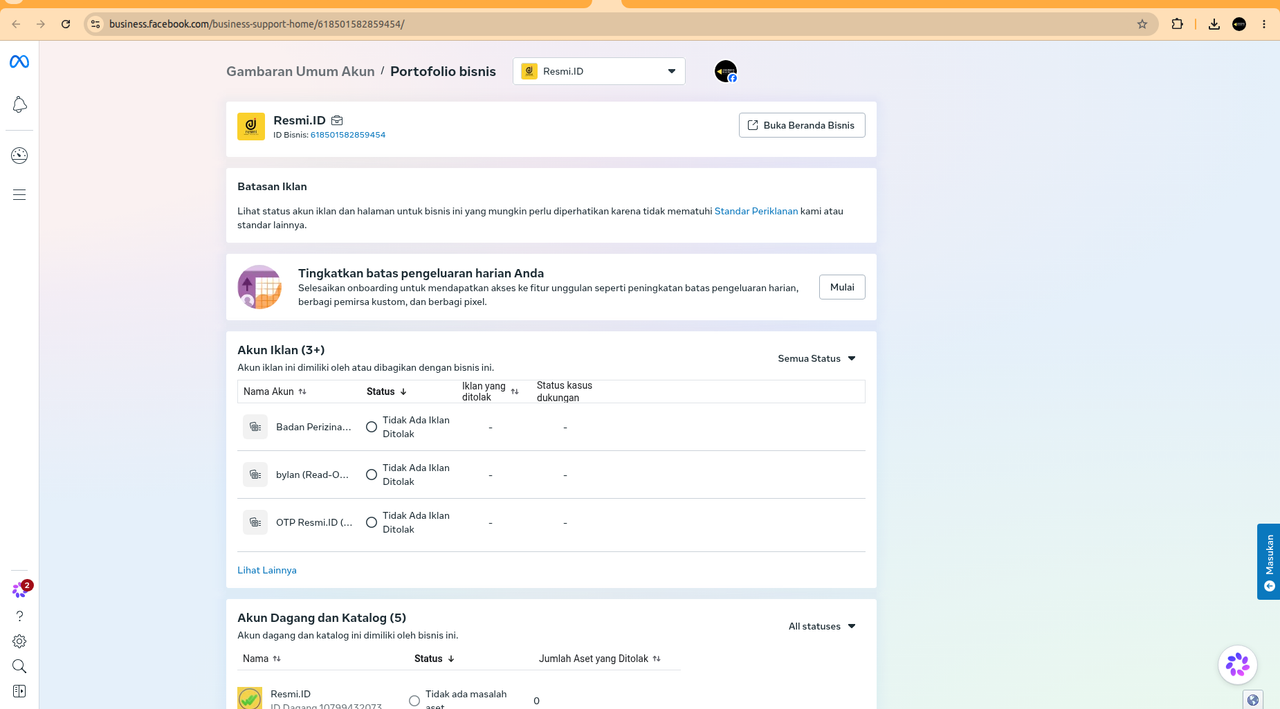Click Resmi.ID catalog green check logo
This screenshot has height=709, width=1280.
click(250, 699)
